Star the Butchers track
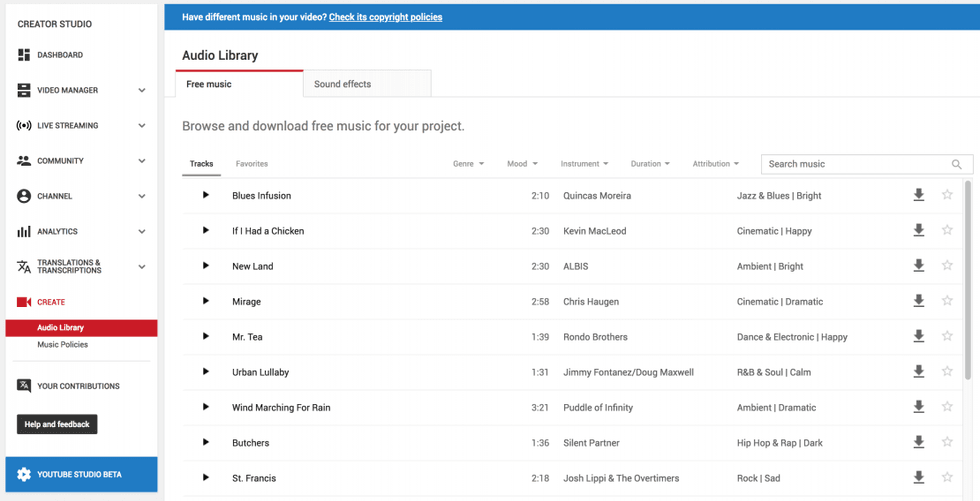Image resolution: width=980 pixels, height=501 pixels. click(x=947, y=442)
